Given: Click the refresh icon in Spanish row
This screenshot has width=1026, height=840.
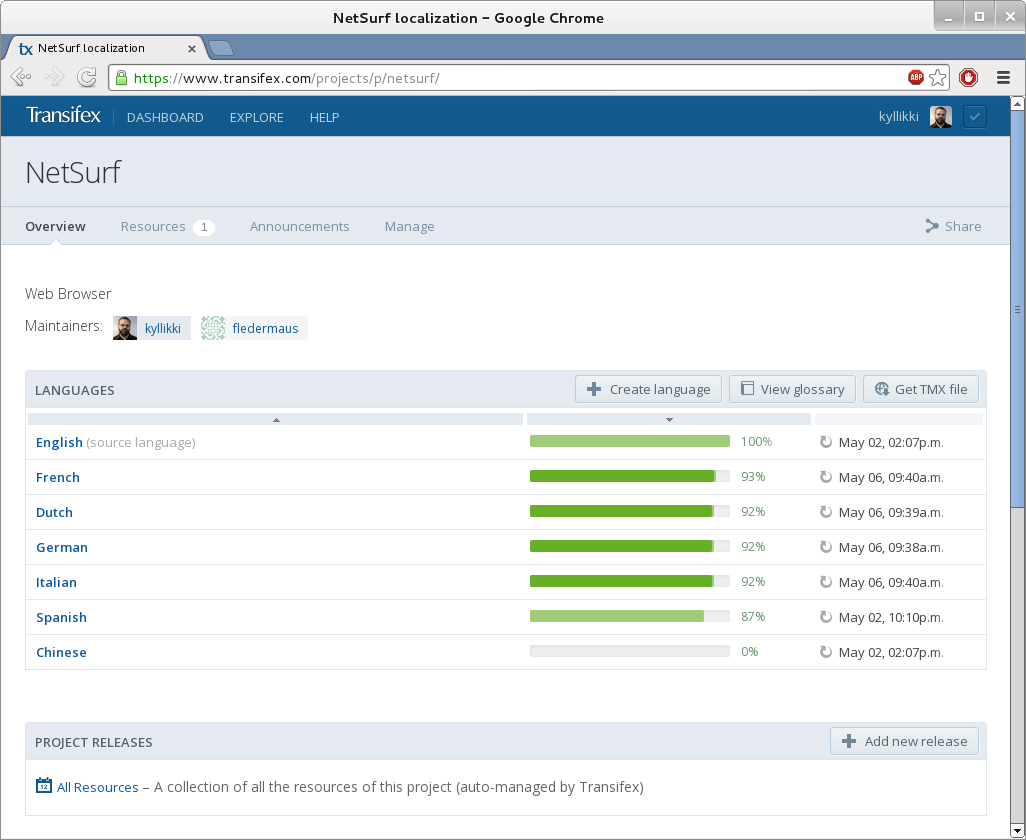Looking at the screenshot, I should [826, 617].
